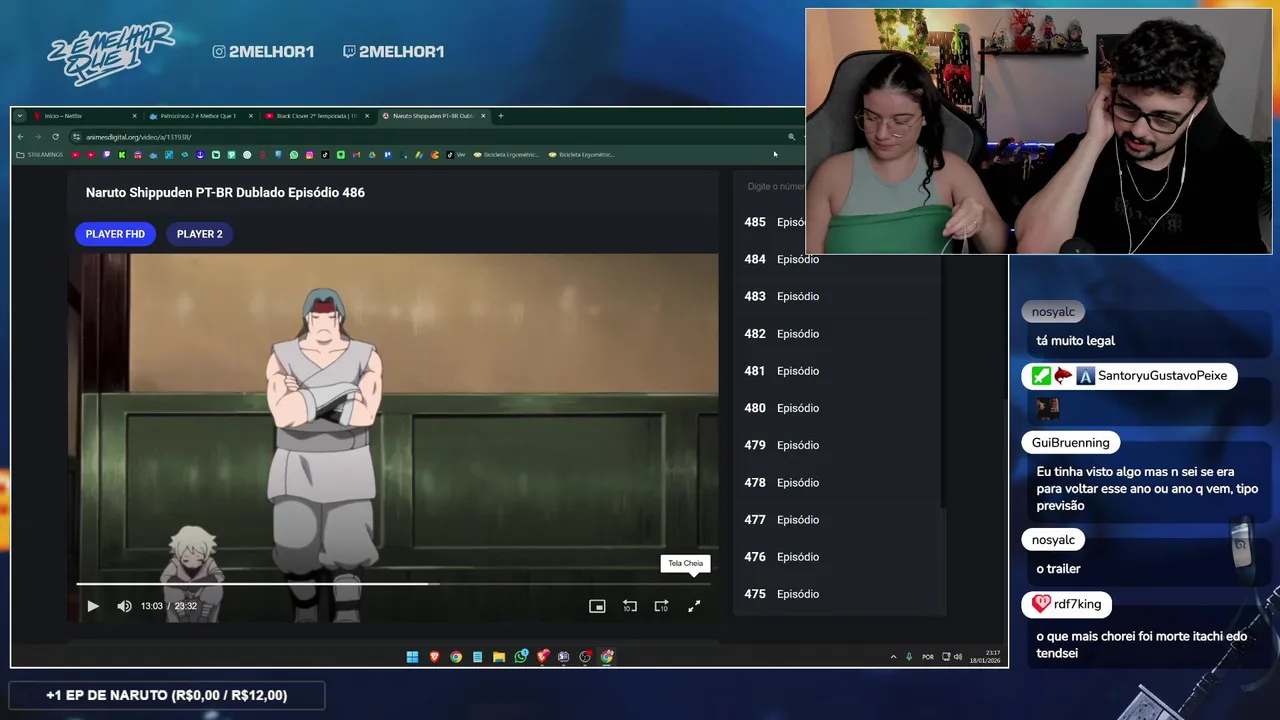Skip forward 10 seconds in video

tap(661, 606)
